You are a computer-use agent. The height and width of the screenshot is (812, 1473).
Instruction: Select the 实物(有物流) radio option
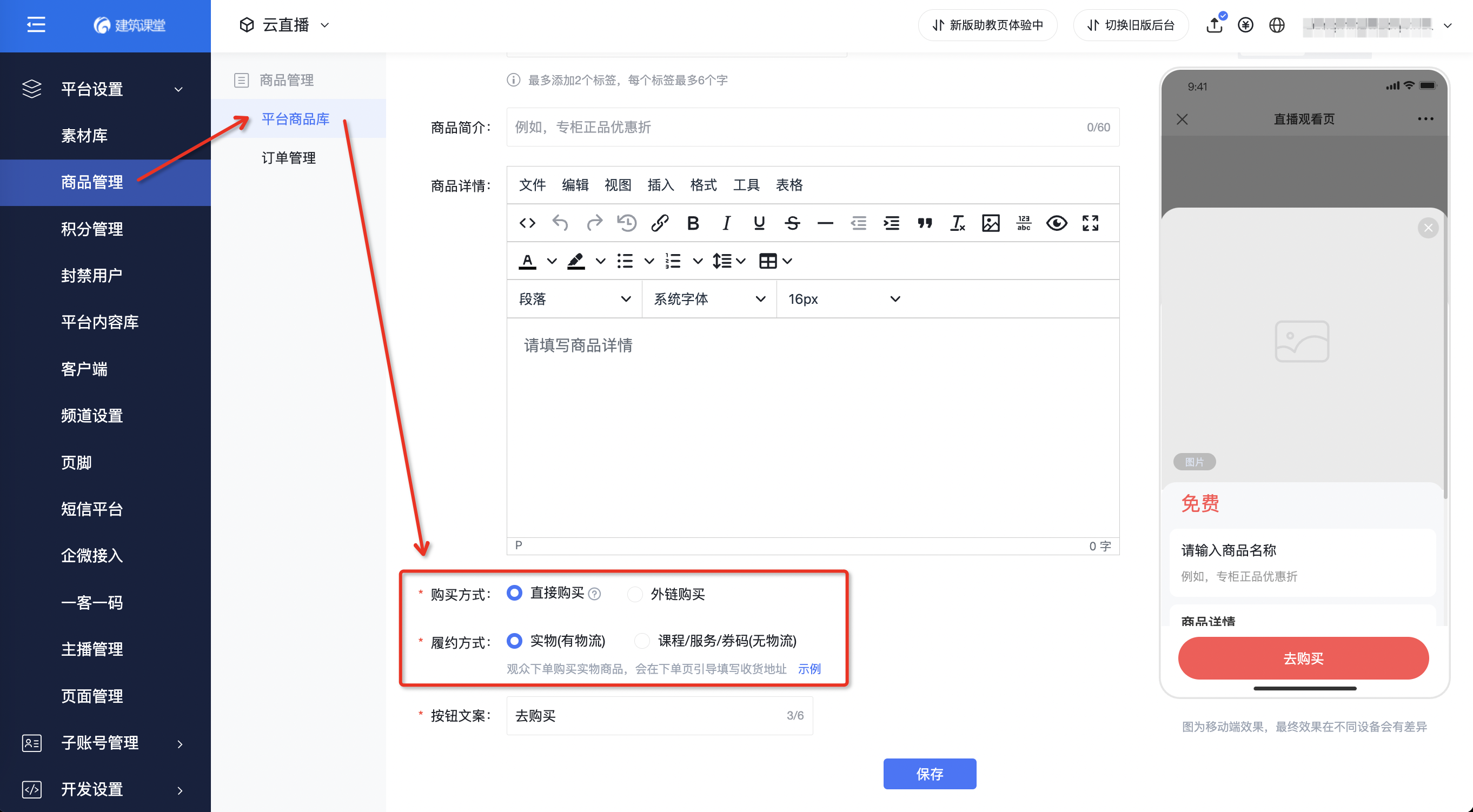pyautogui.click(x=514, y=641)
